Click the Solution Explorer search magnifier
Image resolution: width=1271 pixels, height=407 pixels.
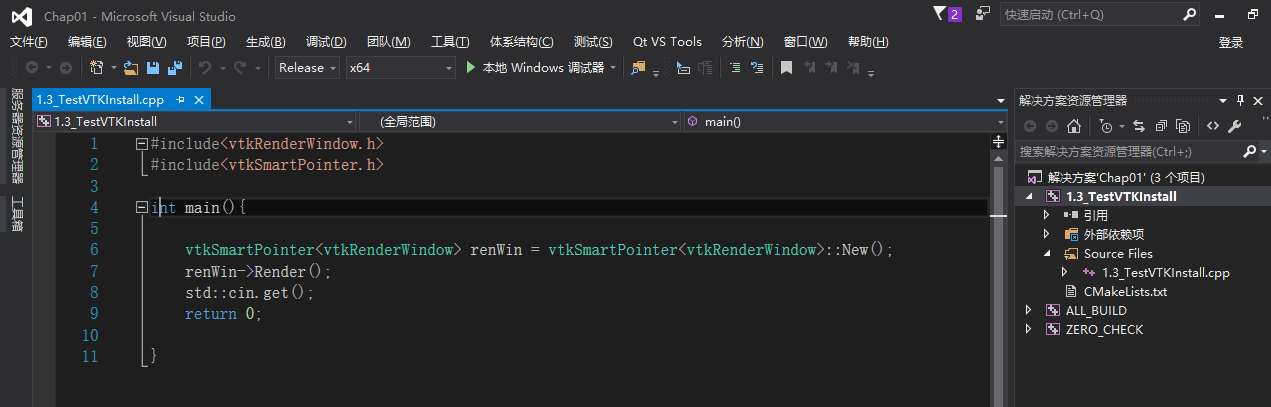pos(1249,151)
